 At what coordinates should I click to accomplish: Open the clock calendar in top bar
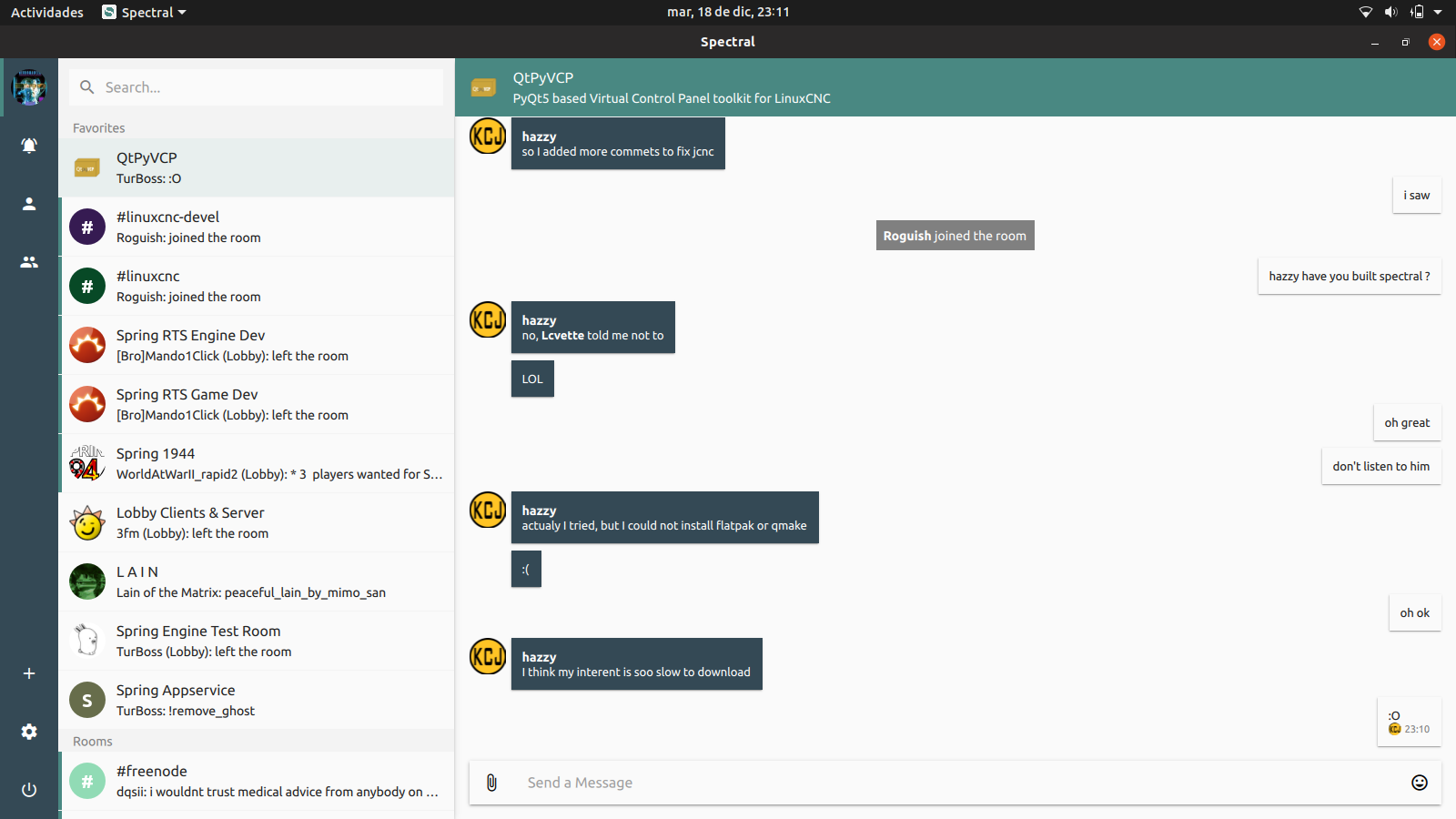728,12
